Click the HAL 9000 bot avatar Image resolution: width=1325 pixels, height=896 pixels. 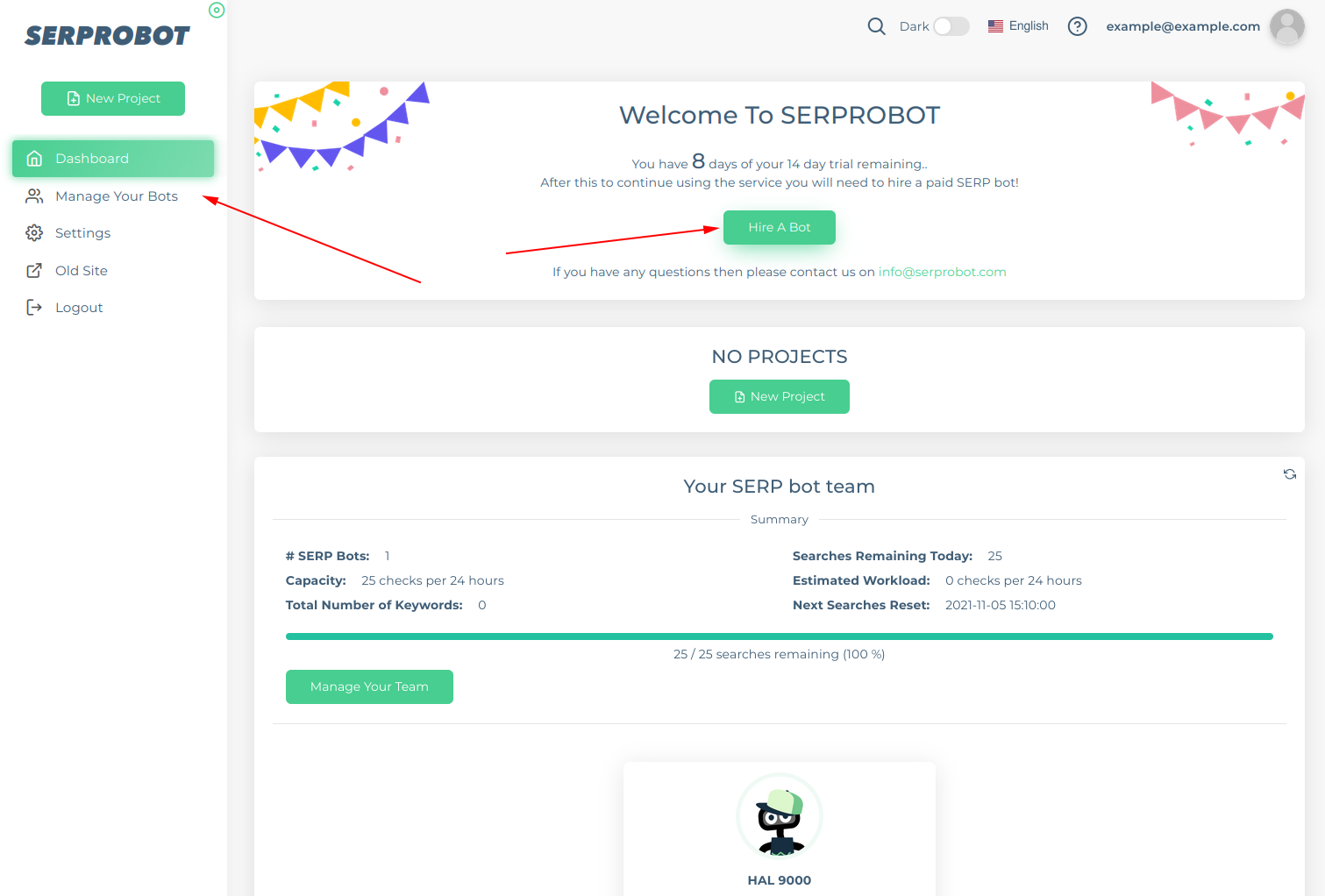[x=780, y=816]
